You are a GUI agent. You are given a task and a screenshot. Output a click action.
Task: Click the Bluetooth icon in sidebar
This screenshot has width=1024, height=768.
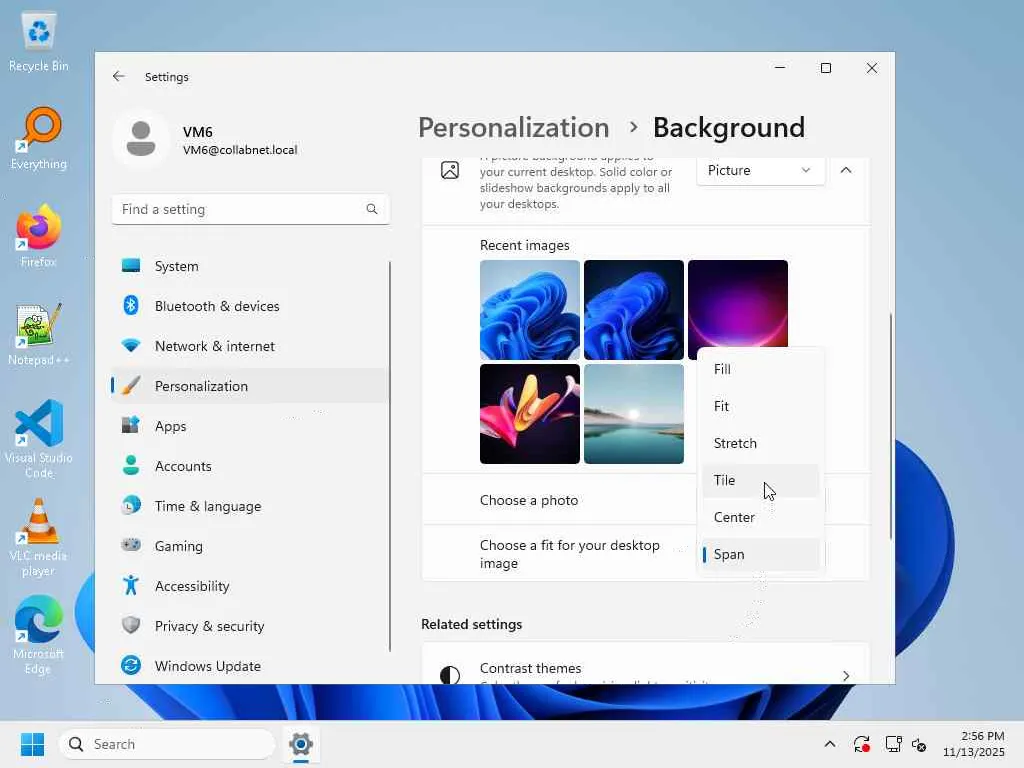coord(131,305)
